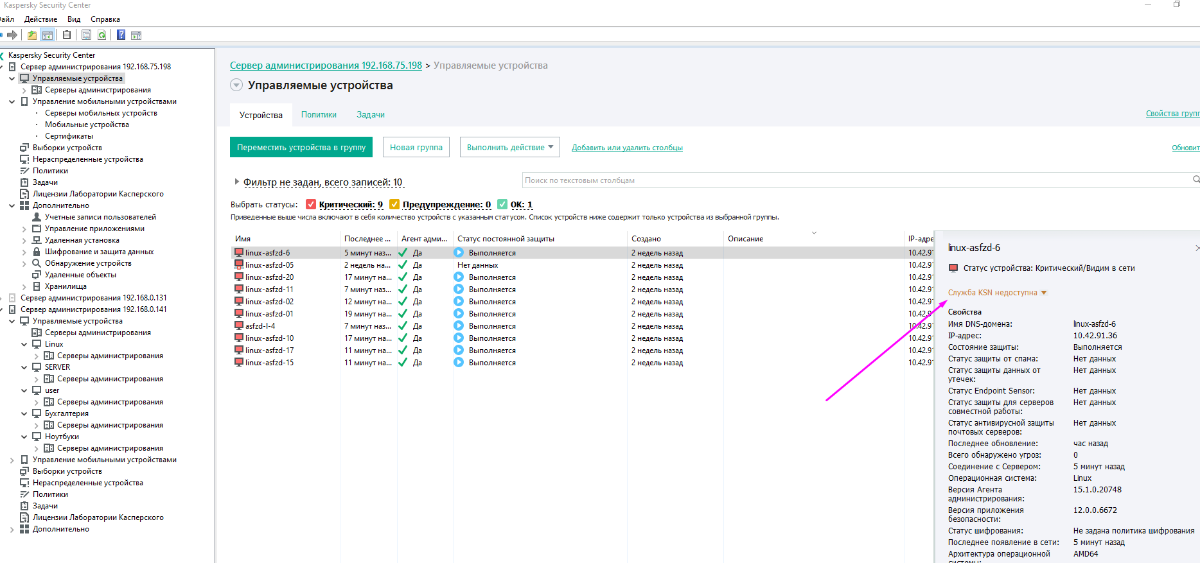Click Добавить или удалить столбцы link
The height and width of the screenshot is (563, 1200).
(x=627, y=148)
